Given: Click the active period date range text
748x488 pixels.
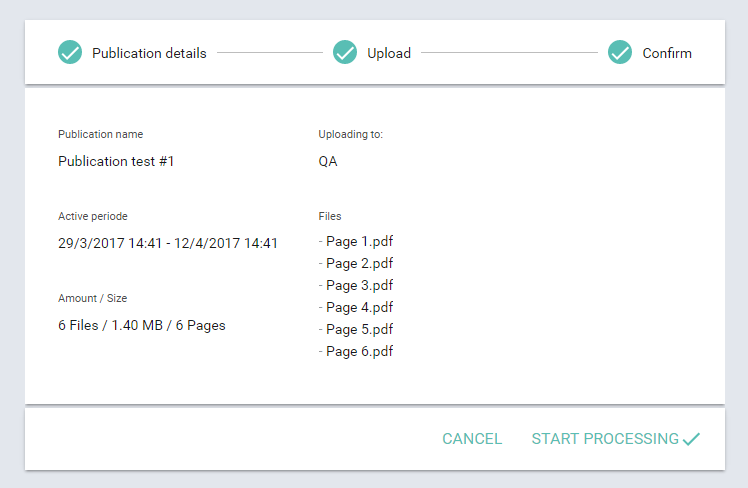Looking at the screenshot, I should (x=168, y=243).
